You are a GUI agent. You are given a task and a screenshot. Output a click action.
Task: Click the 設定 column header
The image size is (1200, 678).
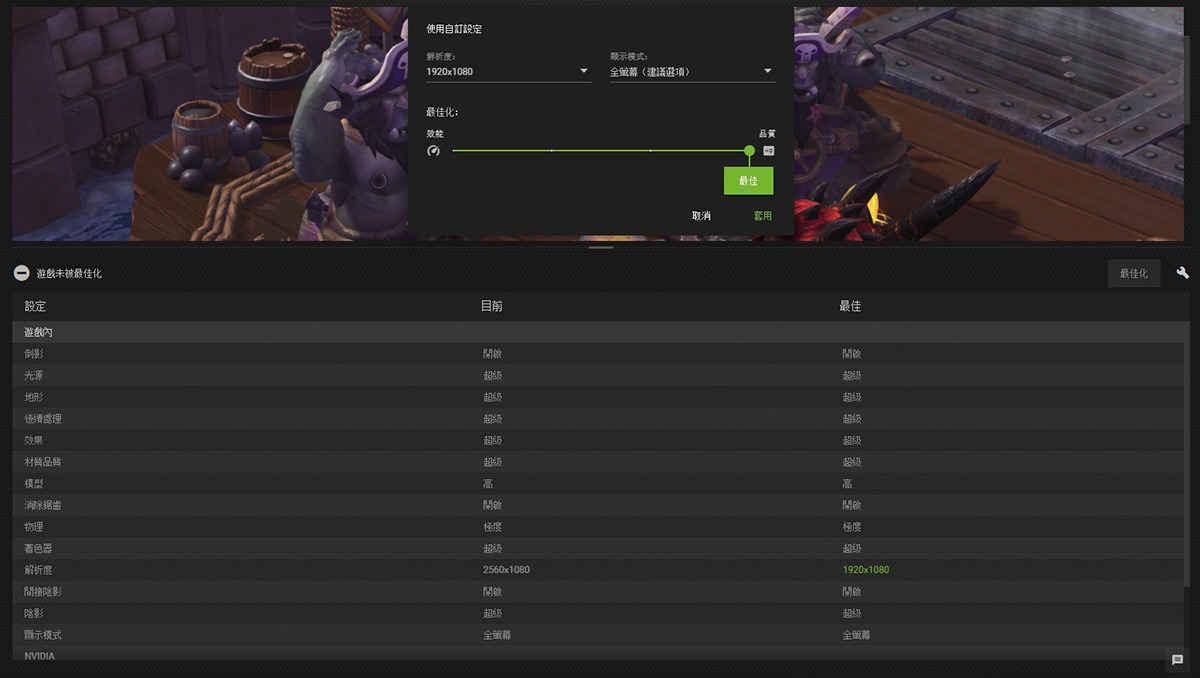(x=35, y=306)
